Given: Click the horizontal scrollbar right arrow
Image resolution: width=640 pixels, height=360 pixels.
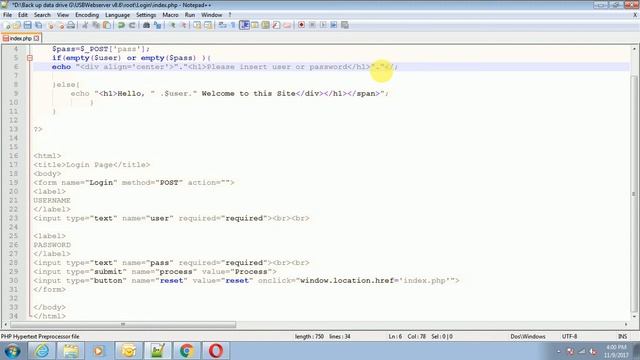Looking at the screenshot, I should (x=626, y=324).
